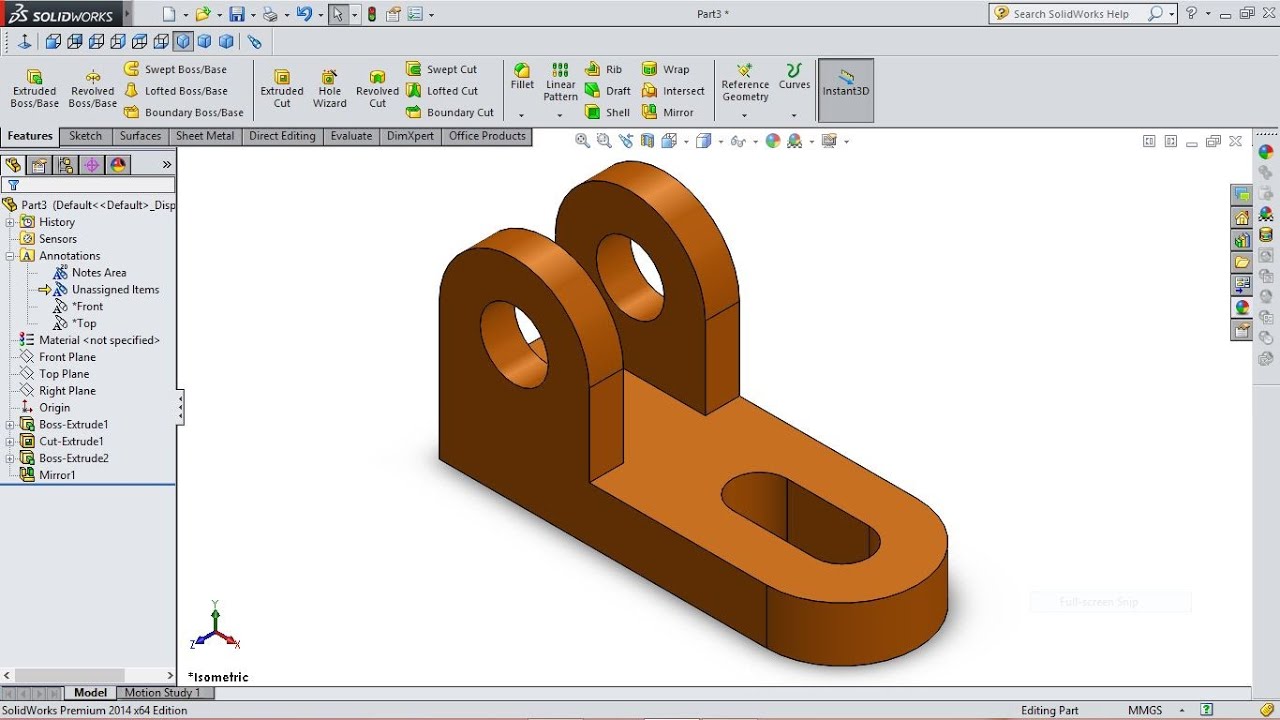Open the Direct Editing tab
The image size is (1280, 720).
pyautogui.click(x=282, y=136)
